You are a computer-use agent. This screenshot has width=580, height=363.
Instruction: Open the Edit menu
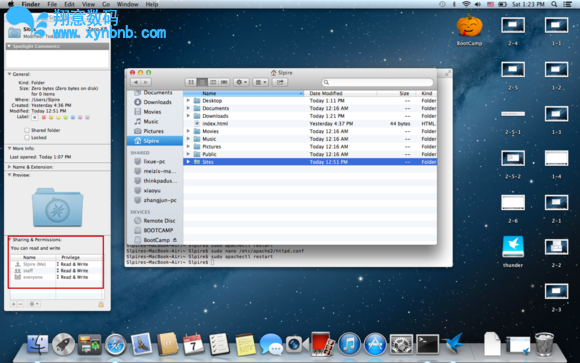(x=69, y=4)
